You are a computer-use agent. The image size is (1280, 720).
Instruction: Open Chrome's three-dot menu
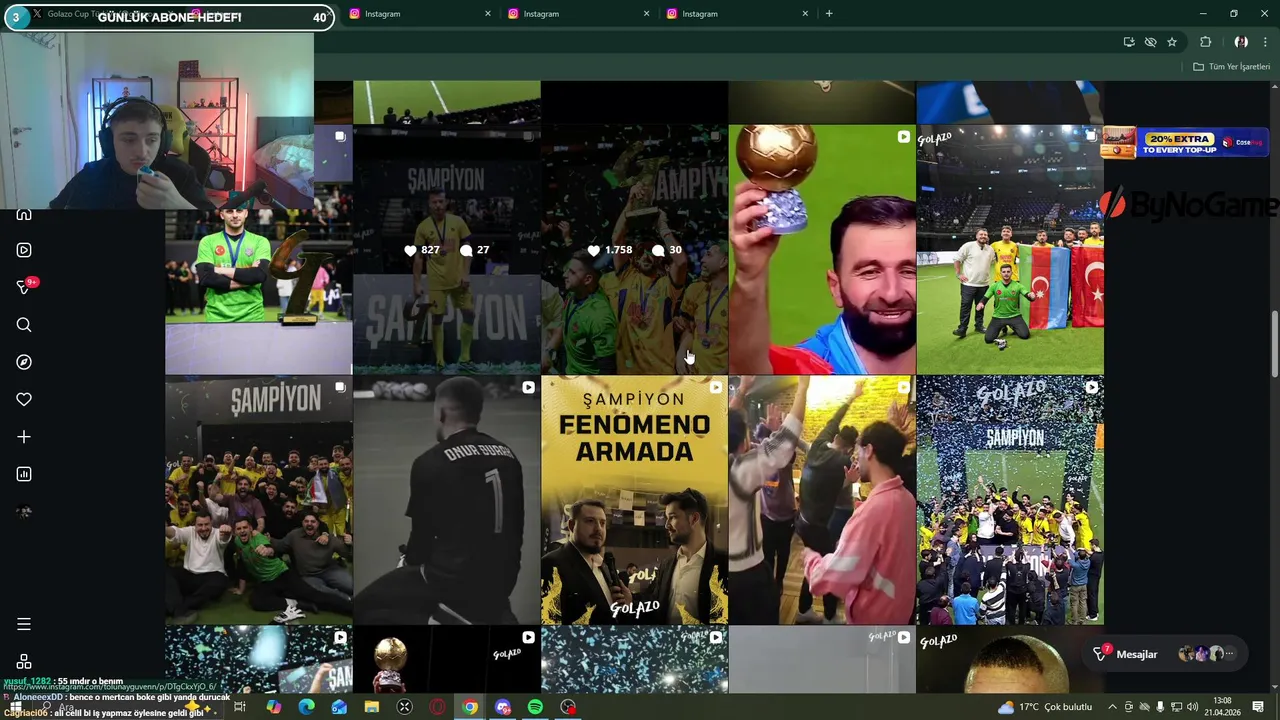[1264, 42]
